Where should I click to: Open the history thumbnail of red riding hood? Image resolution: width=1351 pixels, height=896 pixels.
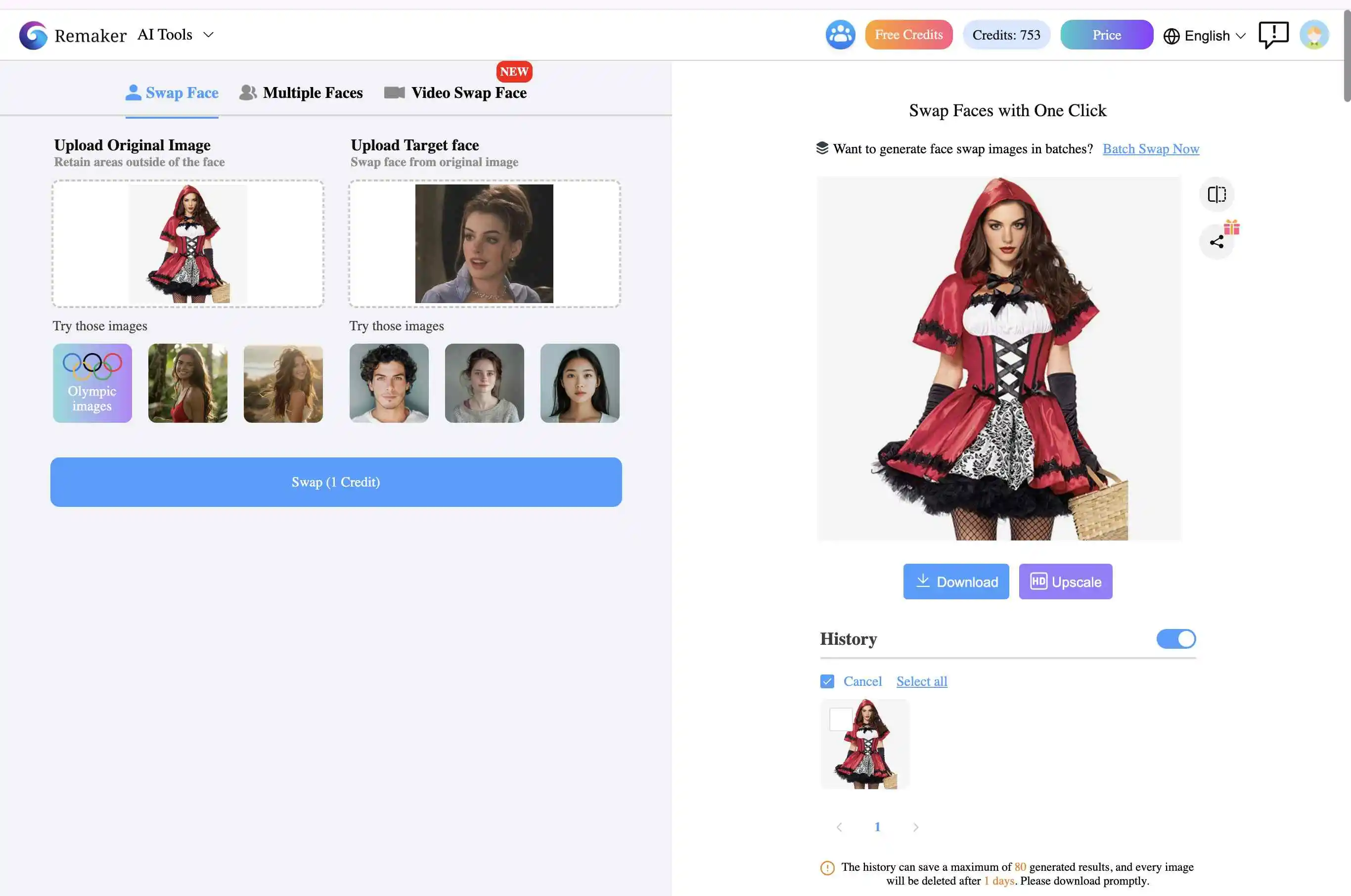click(865, 744)
